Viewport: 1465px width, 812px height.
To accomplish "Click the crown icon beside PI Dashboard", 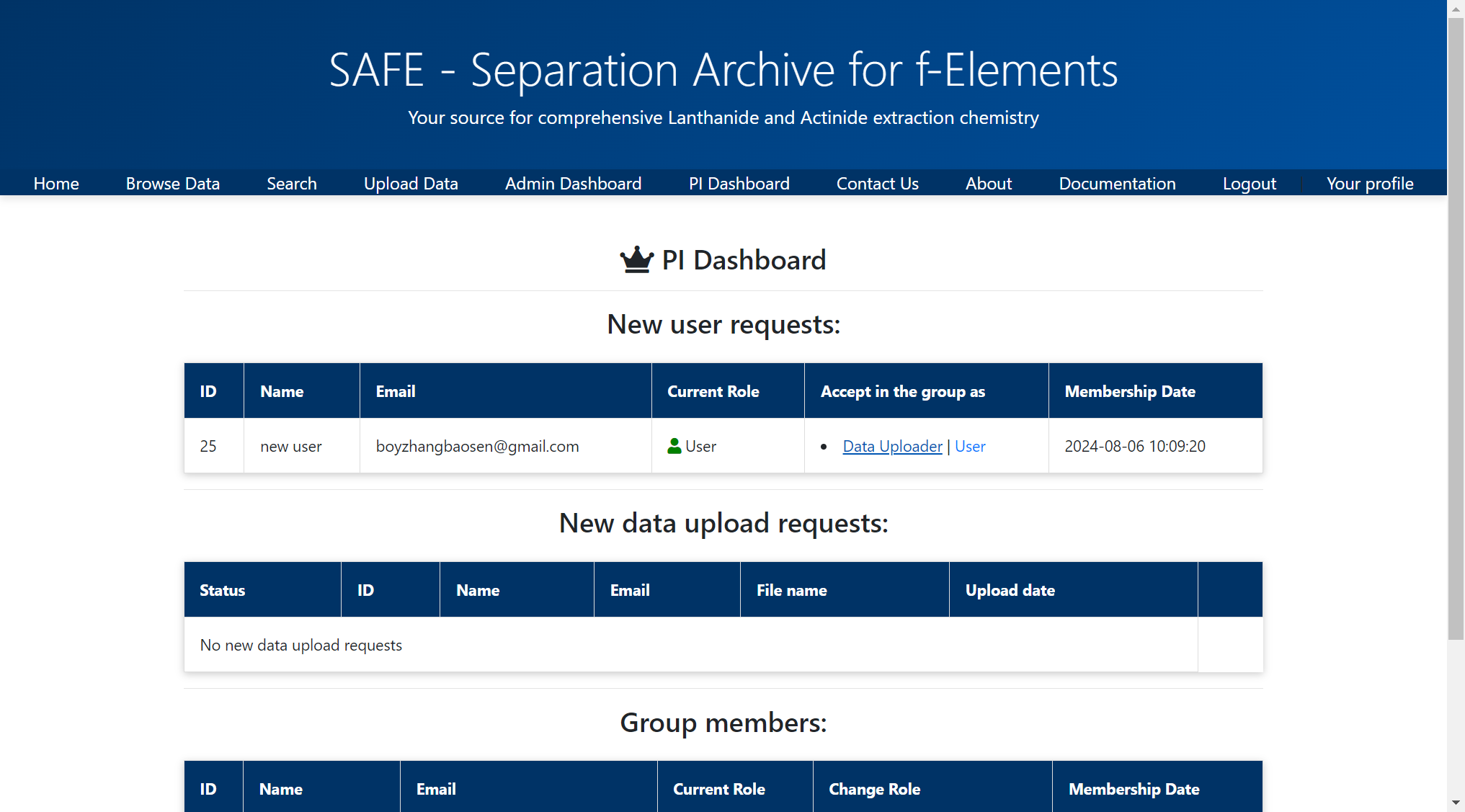I will pos(637,260).
